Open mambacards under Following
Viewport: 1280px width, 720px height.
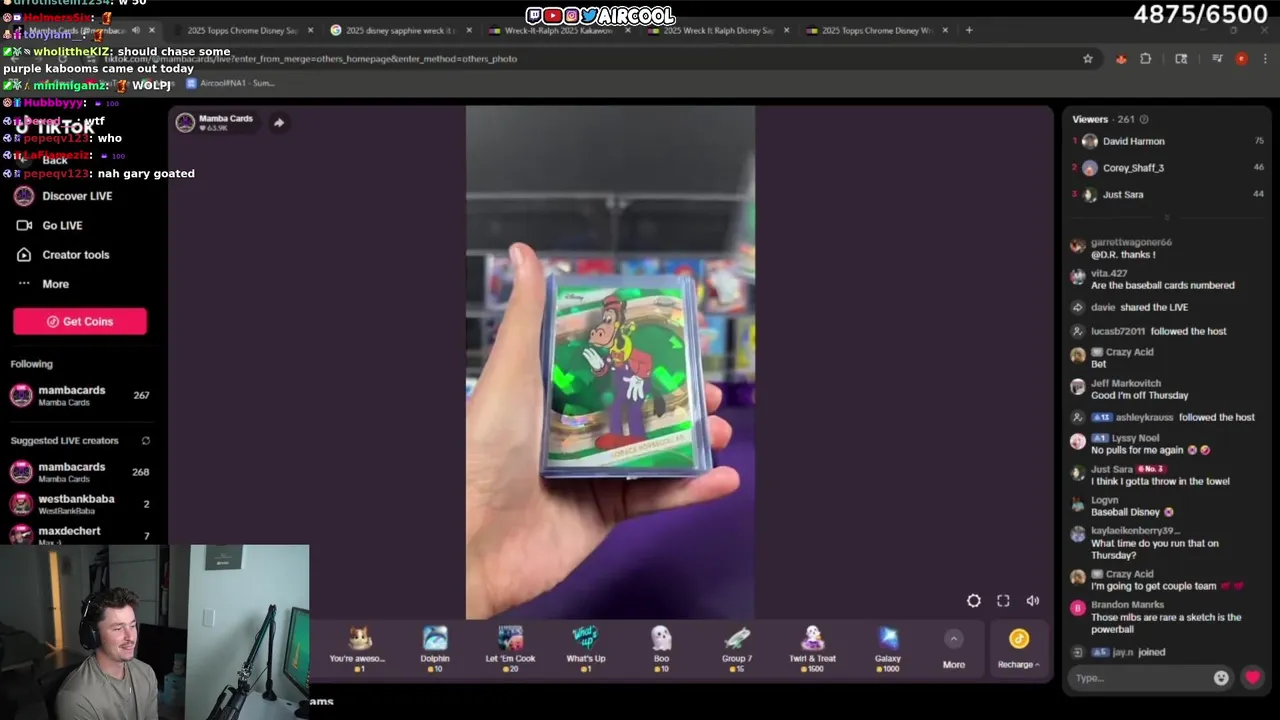tap(80, 395)
